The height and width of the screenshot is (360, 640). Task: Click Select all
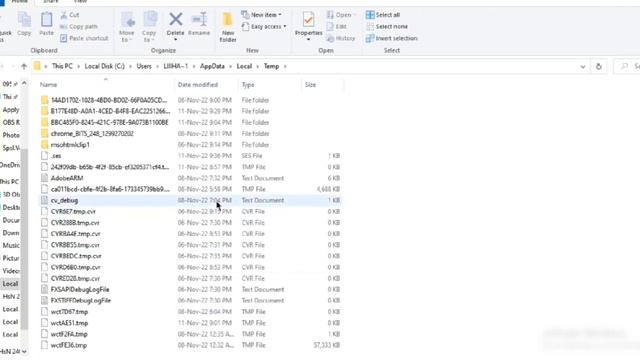tap(383, 15)
